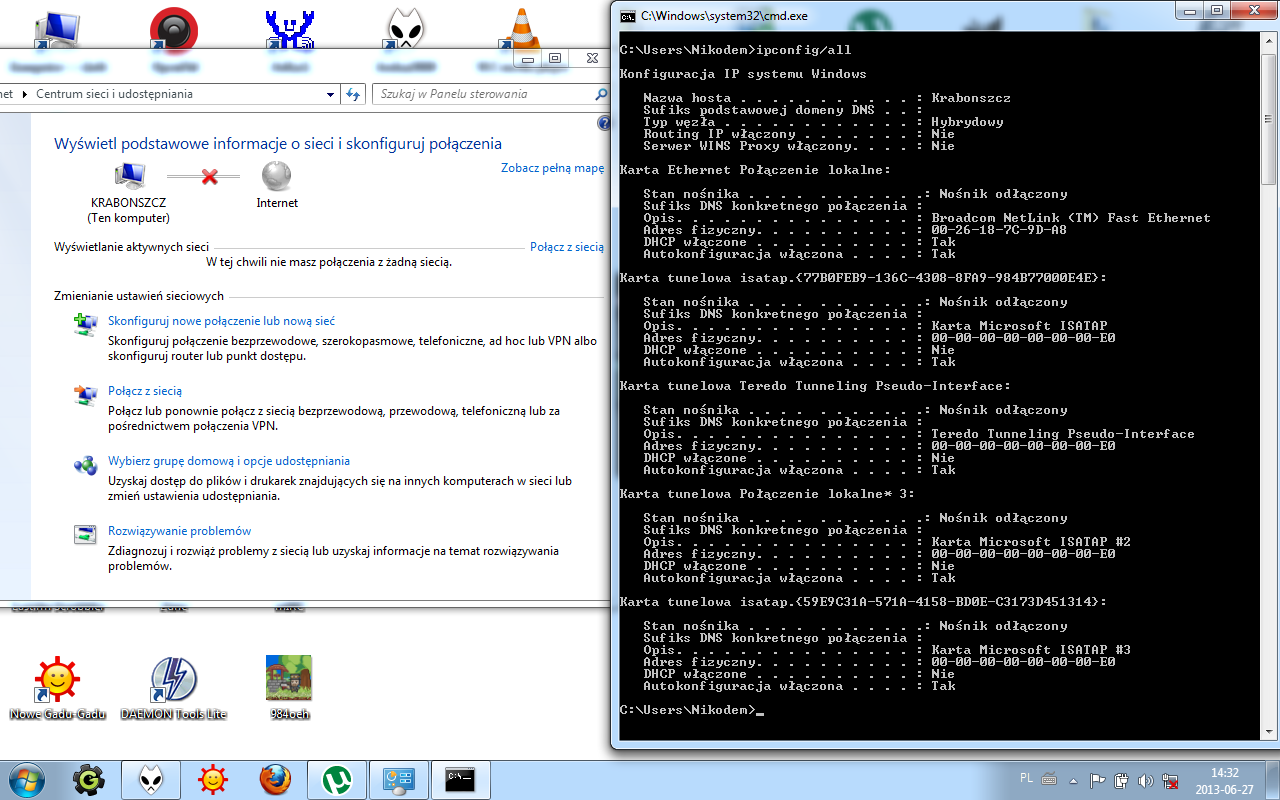Screen dimensions: 1280x800
Task: Switch to the cmd.exe taskbar button
Action: pos(460,779)
